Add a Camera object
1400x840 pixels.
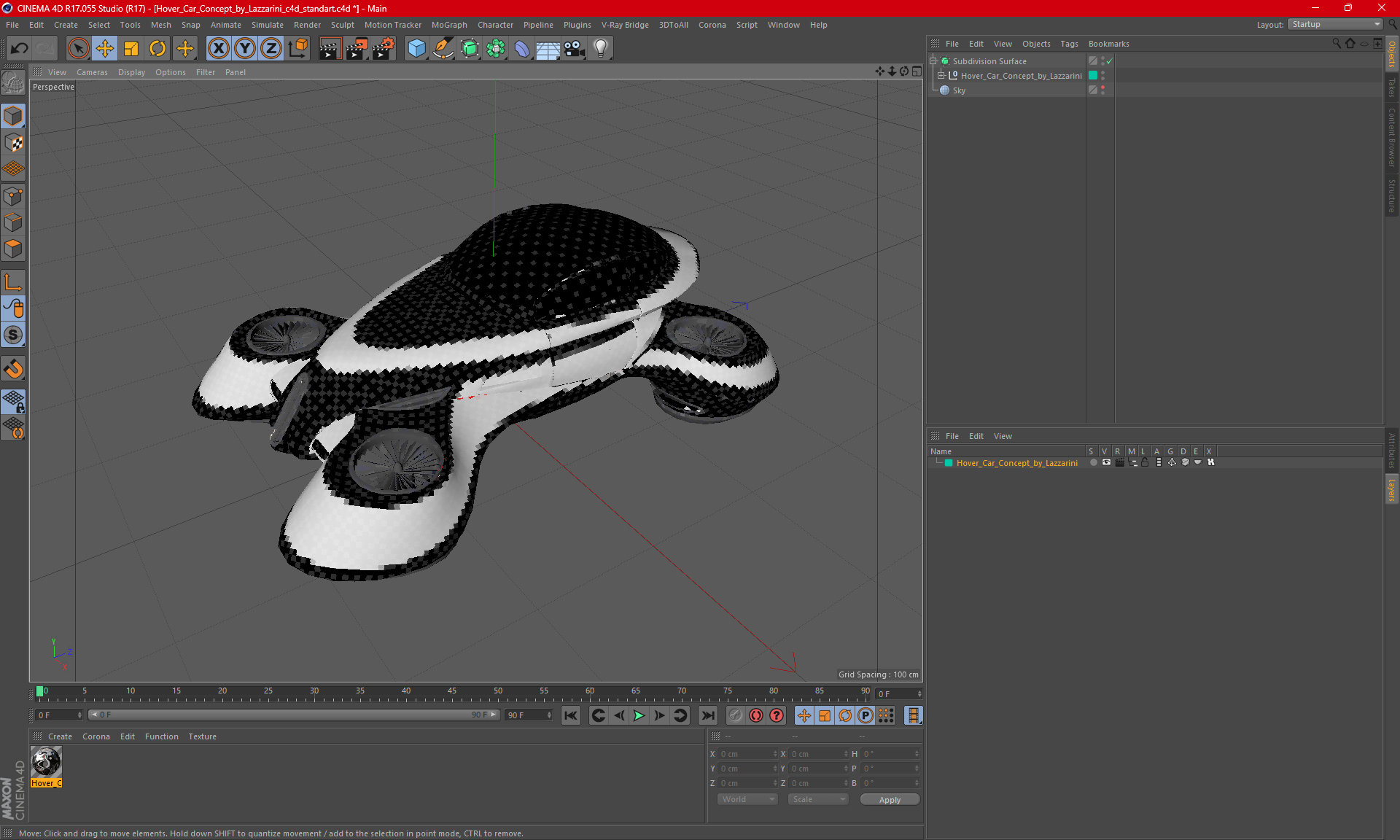click(574, 48)
